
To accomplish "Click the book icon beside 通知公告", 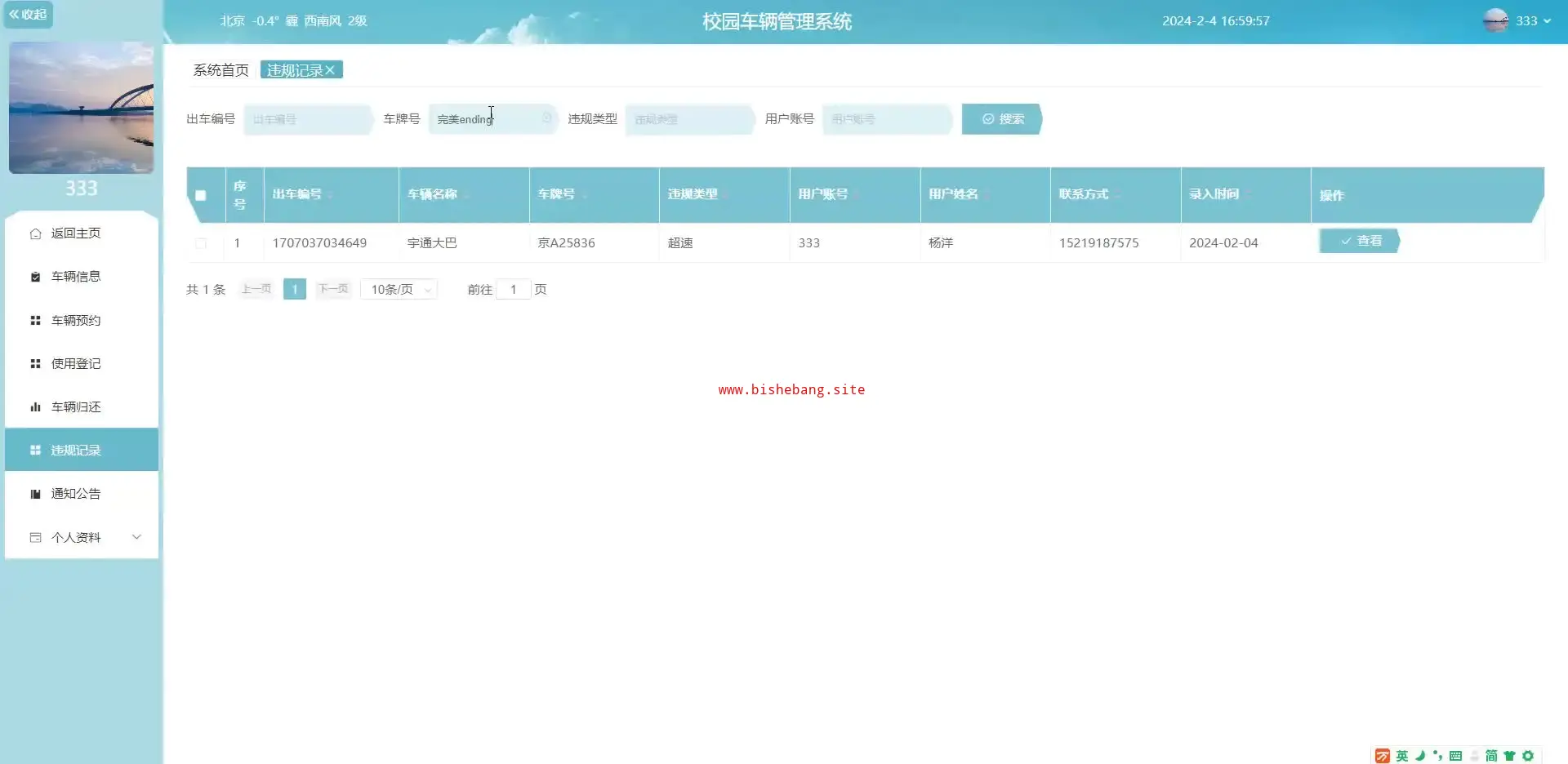I will tap(35, 494).
